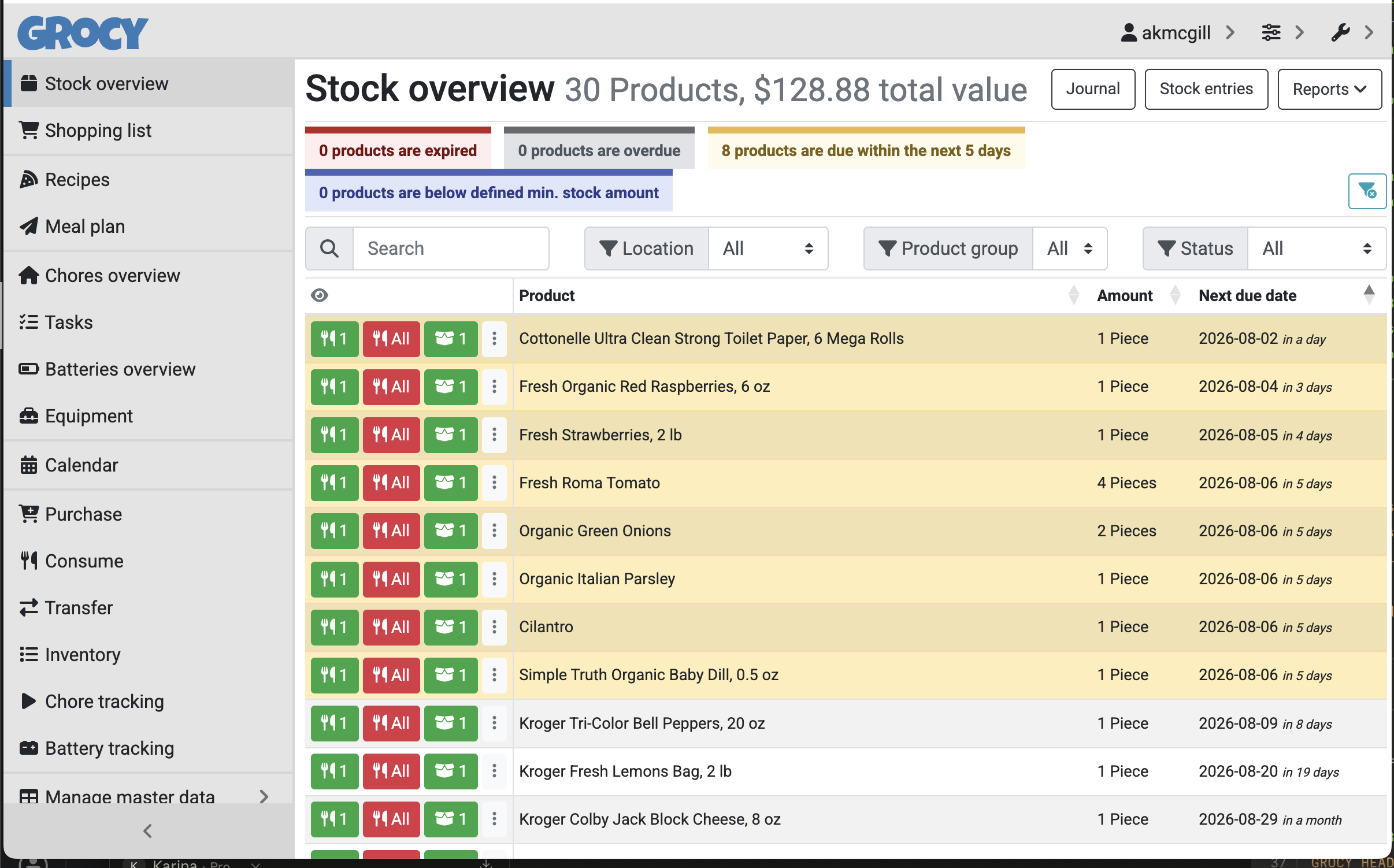Expand the akmcgill user menu
Image resolution: width=1394 pixels, height=868 pixels.
[1177, 32]
